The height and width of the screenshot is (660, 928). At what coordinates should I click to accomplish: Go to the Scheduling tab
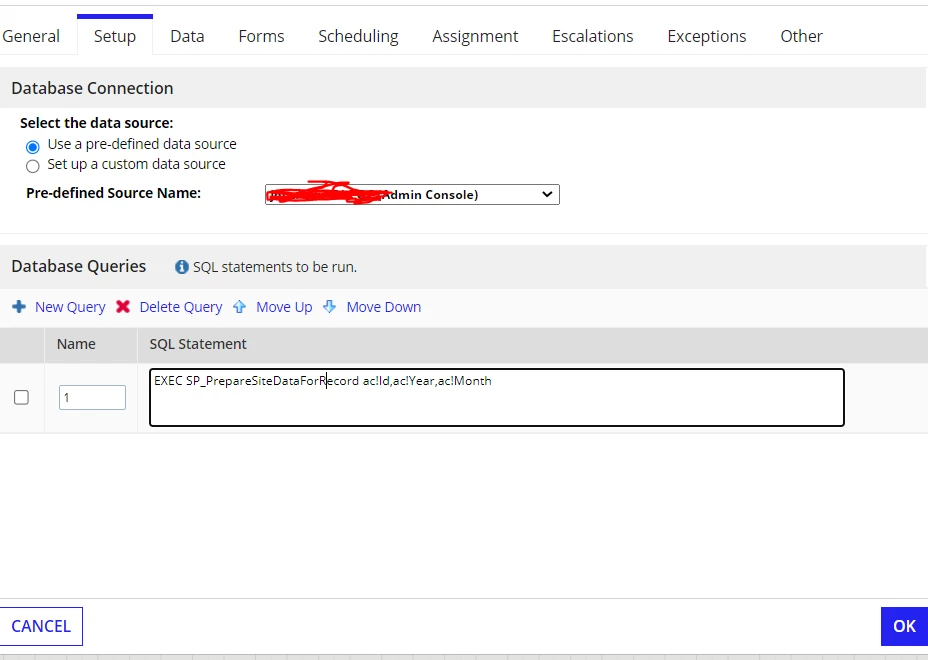[358, 36]
